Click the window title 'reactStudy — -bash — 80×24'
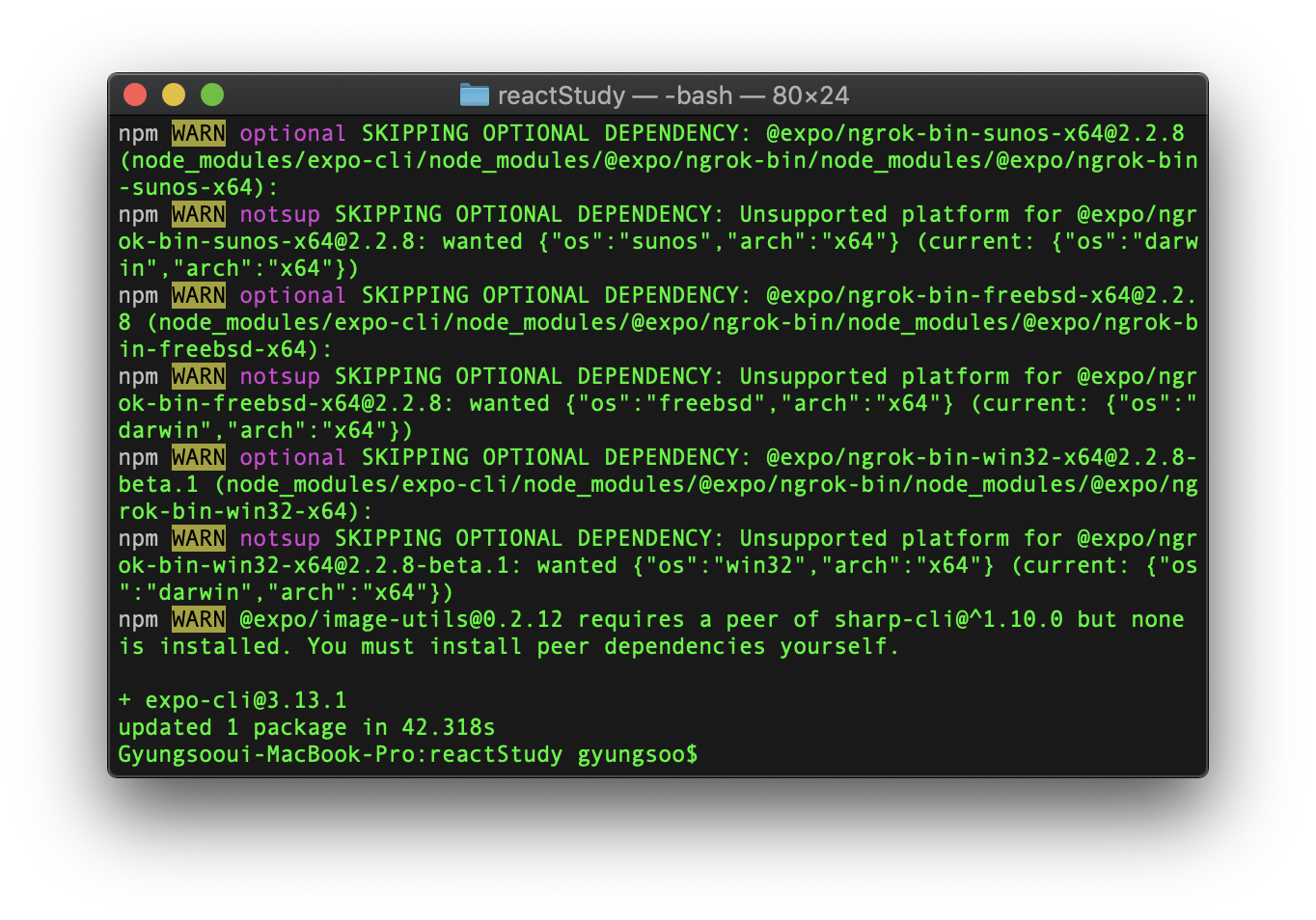The height and width of the screenshot is (920, 1316). pos(673,95)
